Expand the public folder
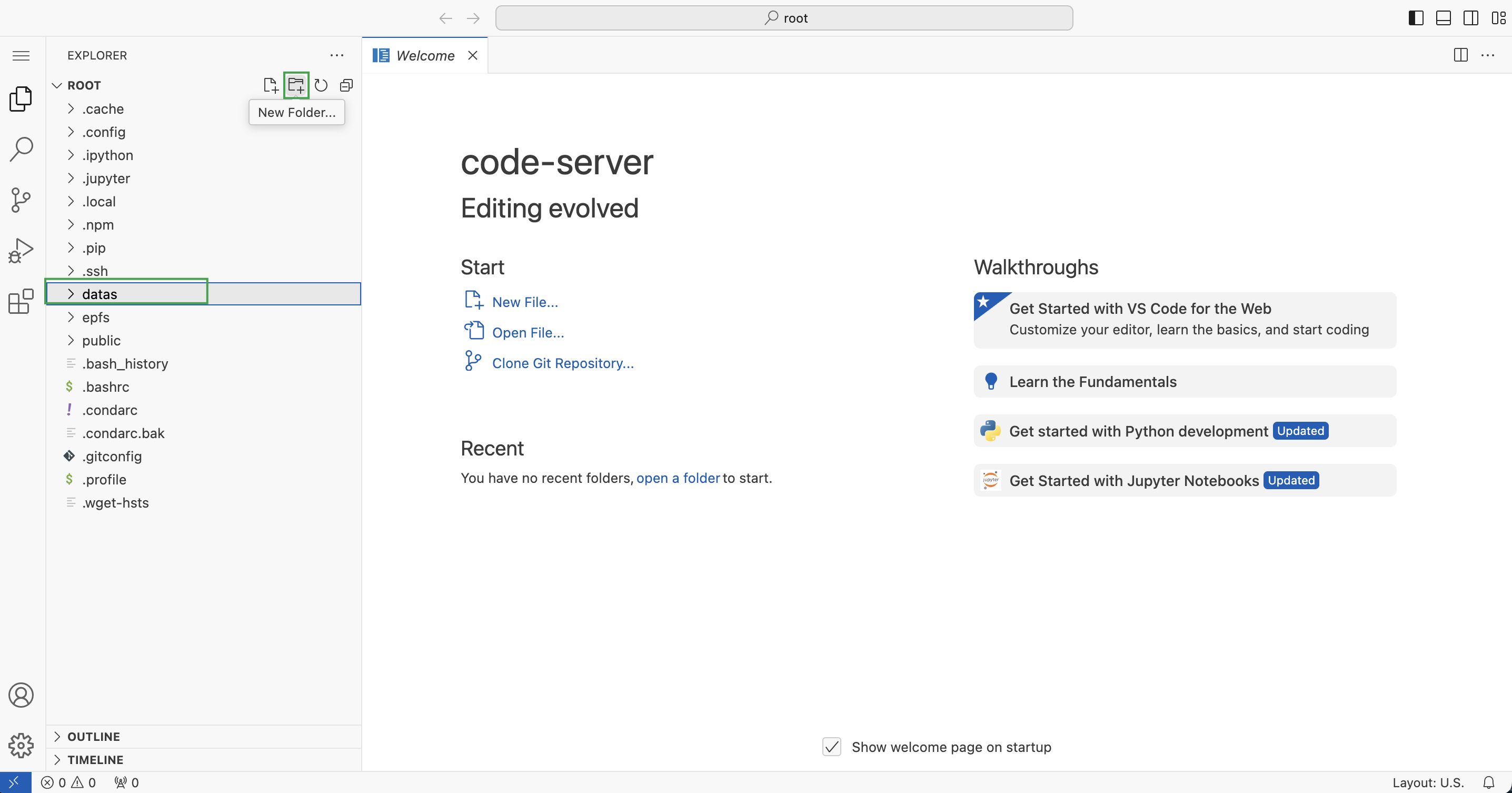 click(x=203, y=341)
